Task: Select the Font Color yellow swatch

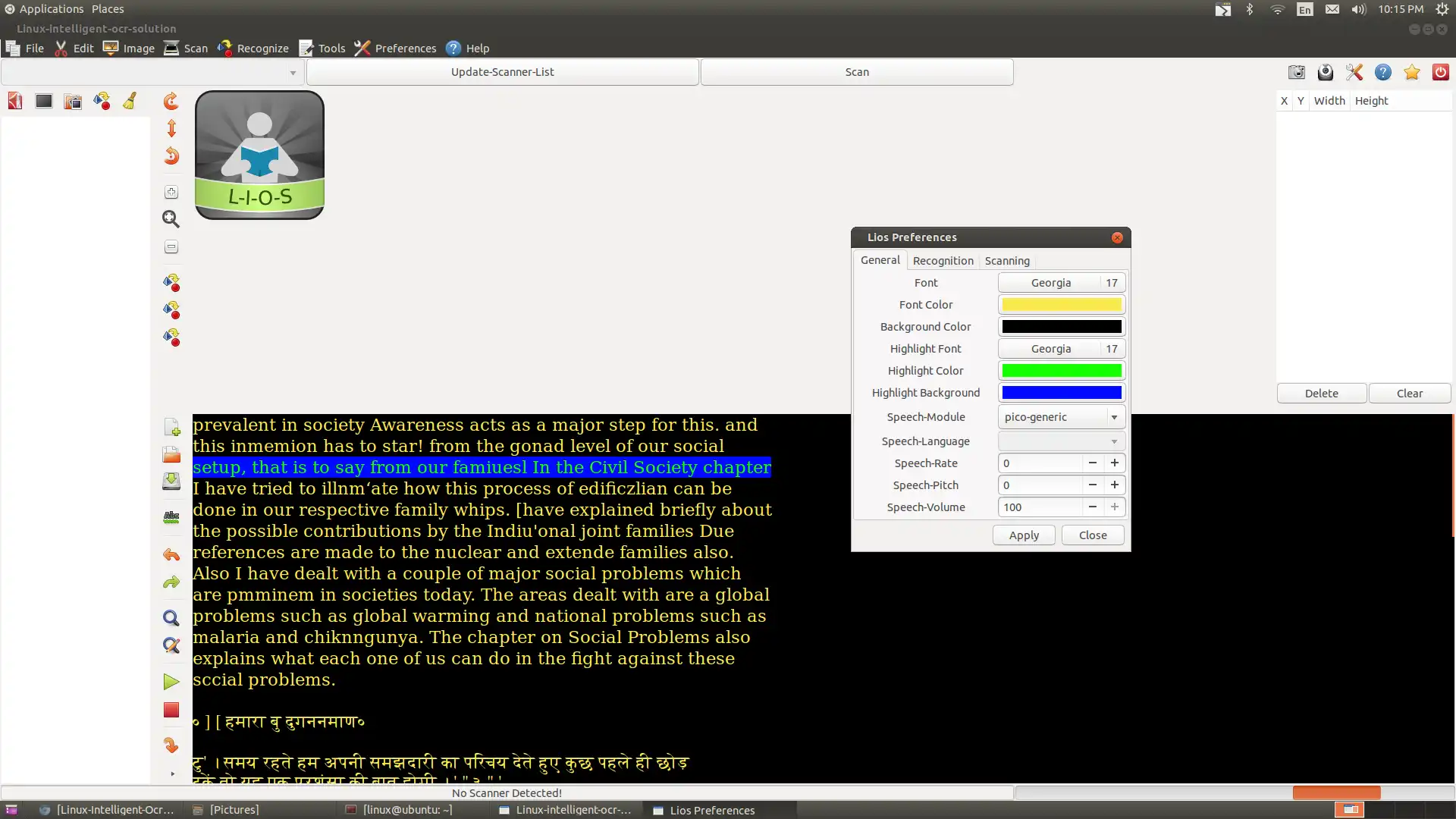Action: (x=1061, y=304)
